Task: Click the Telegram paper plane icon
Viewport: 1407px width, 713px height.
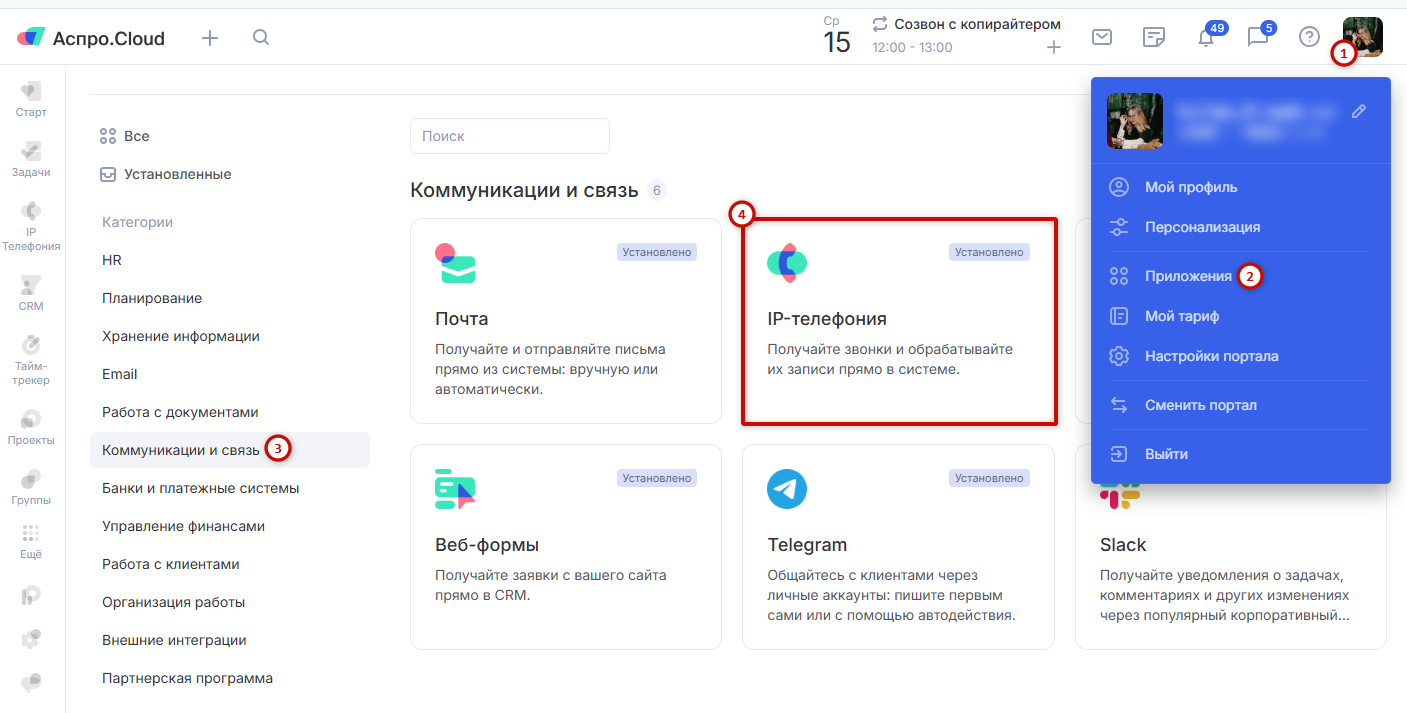Action: [787, 489]
